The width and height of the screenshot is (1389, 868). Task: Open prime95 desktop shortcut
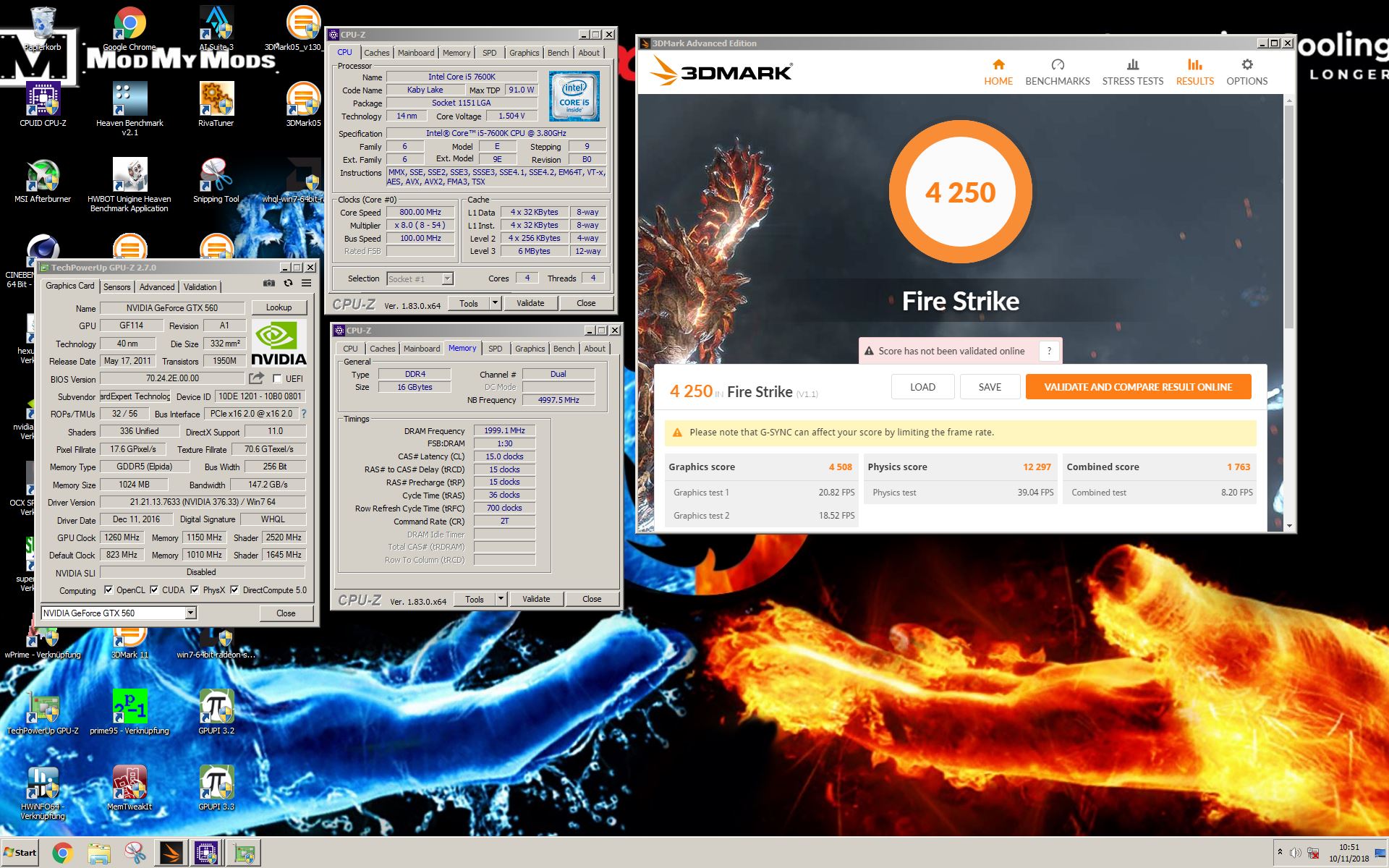click(129, 712)
